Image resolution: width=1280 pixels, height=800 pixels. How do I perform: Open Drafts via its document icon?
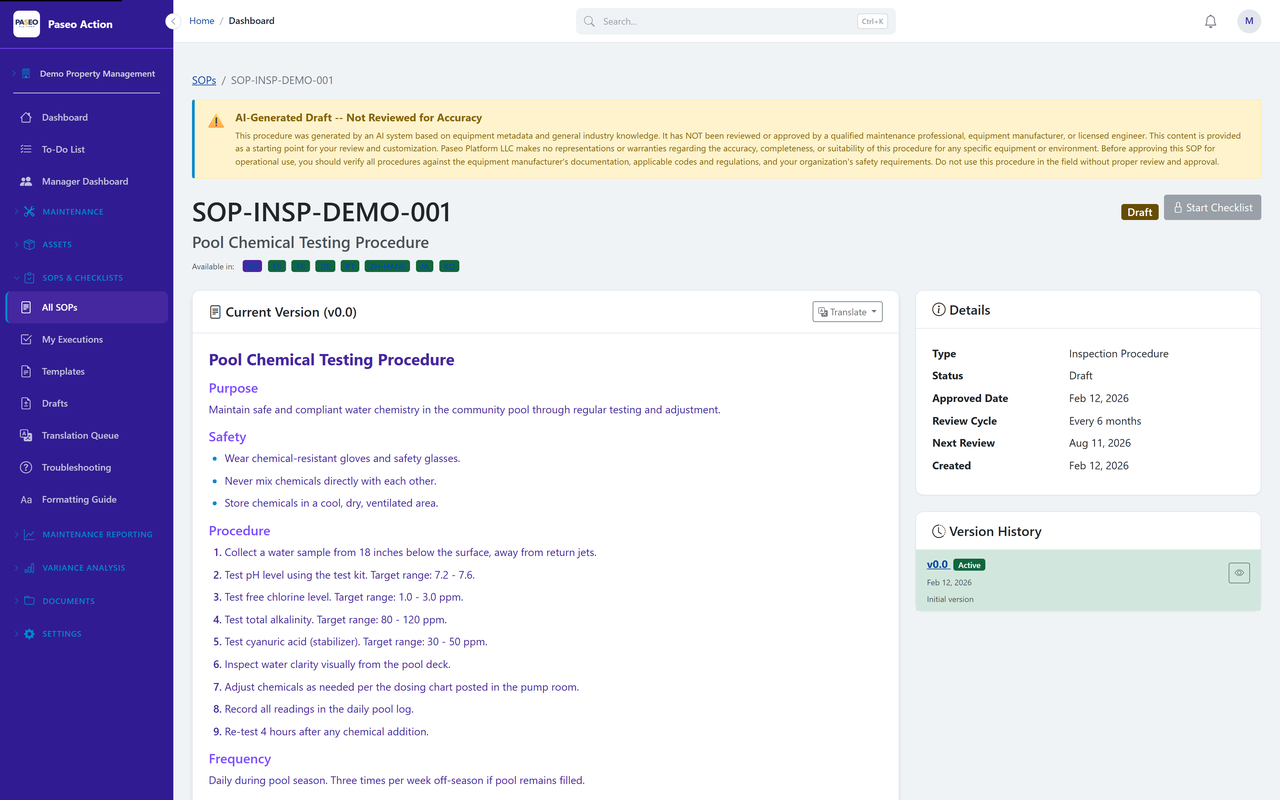tap(26, 403)
